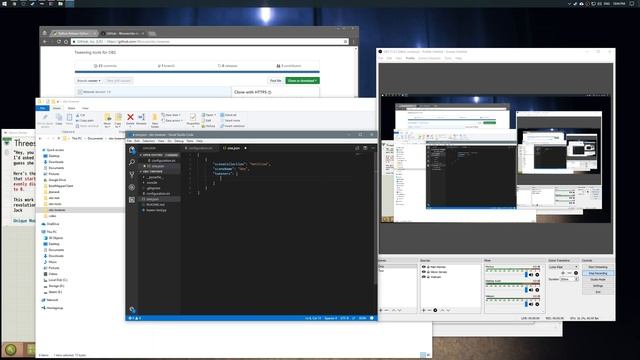Click the browser back arrow
The height and width of the screenshot is (360, 640).
point(45,42)
